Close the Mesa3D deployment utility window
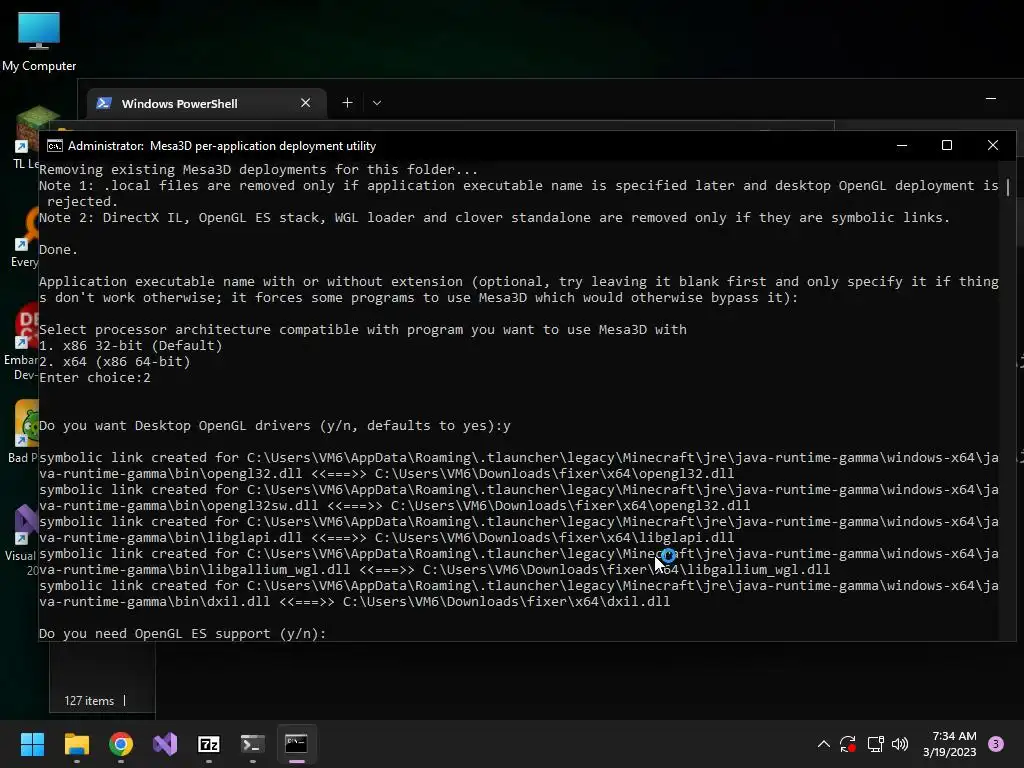The height and width of the screenshot is (768, 1024). [x=993, y=146]
